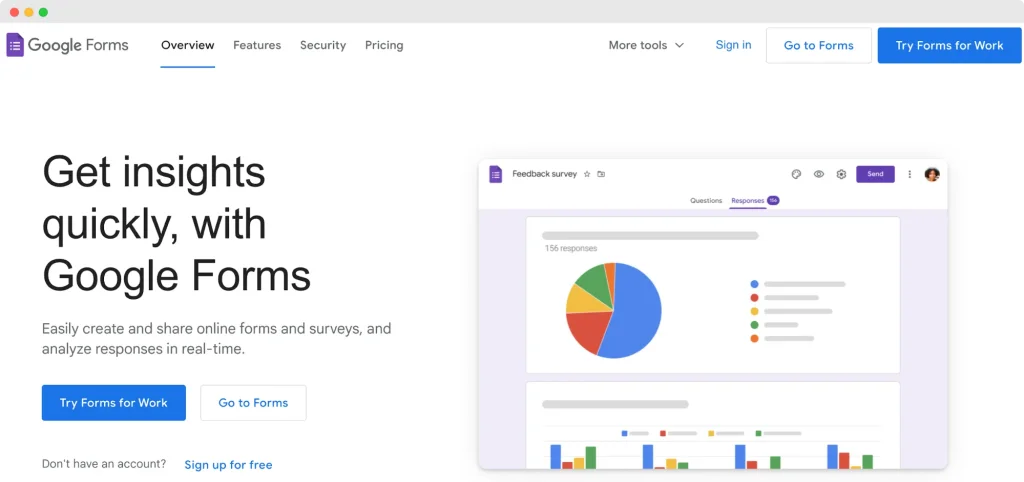Click the red legend dot
Screen dimensions: 1024x482
click(x=754, y=298)
